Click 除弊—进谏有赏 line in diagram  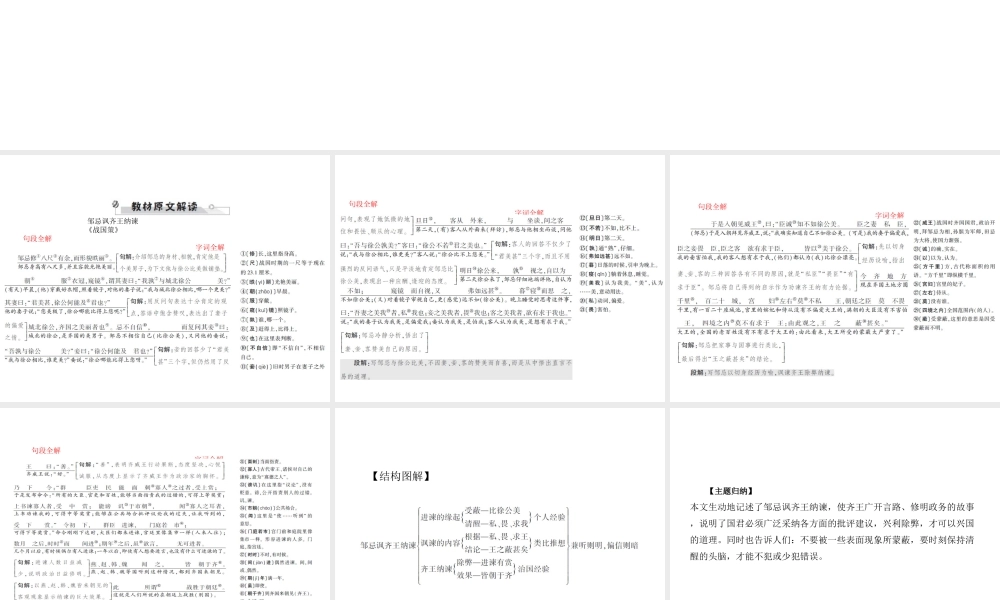pyautogui.click(x=484, y=562)
